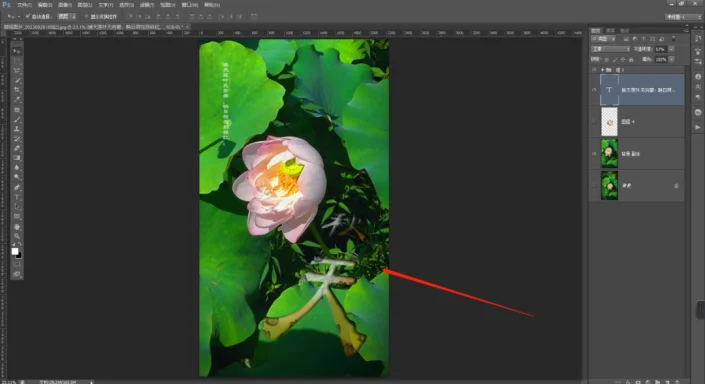Open the layer filter kind dropdown
The width and height of the screenshot is (705, 384).
(604, 39)
